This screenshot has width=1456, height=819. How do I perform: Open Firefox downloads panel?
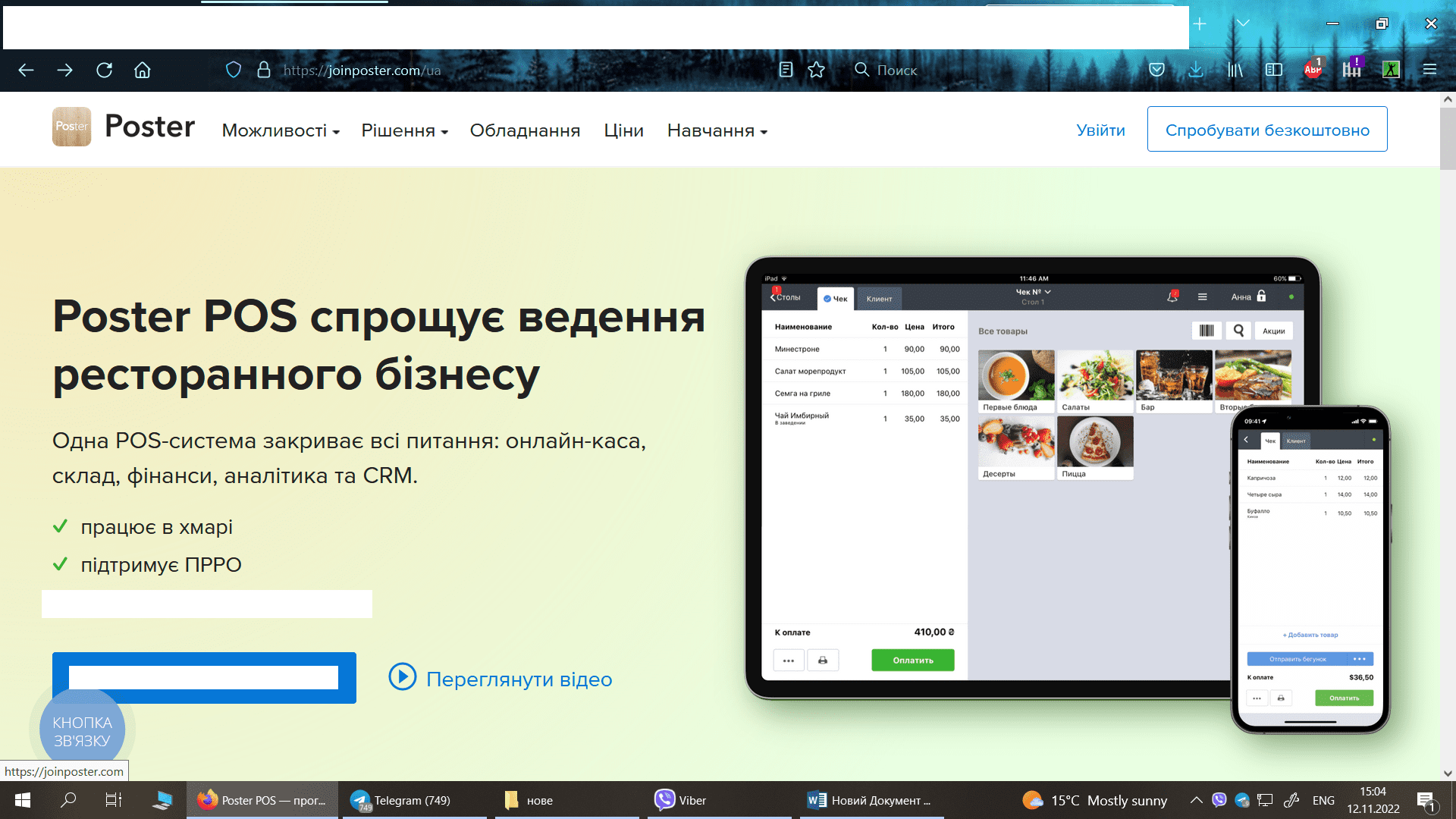point(1196,70)
